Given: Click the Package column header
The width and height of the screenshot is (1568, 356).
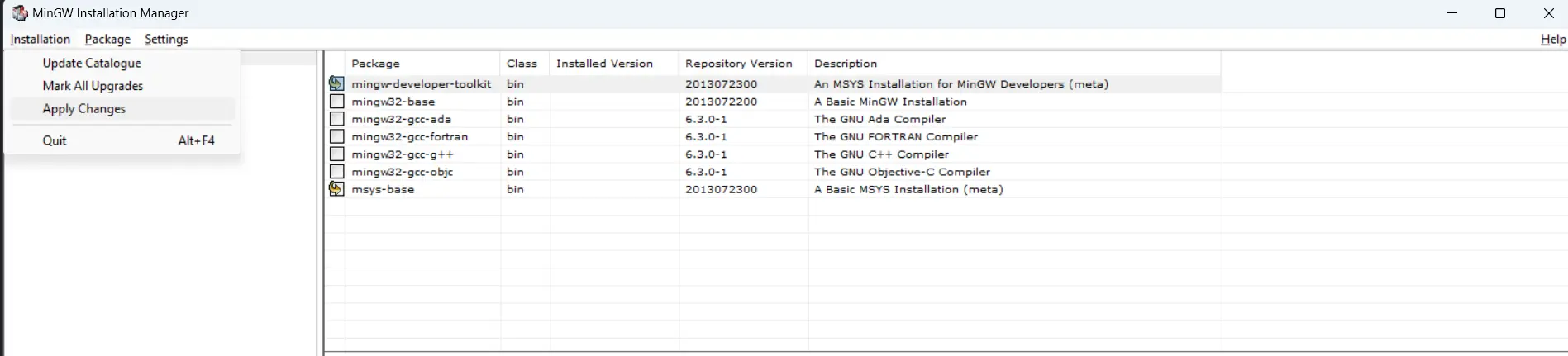Looking at the screenshot, I should tap(422, 64).
